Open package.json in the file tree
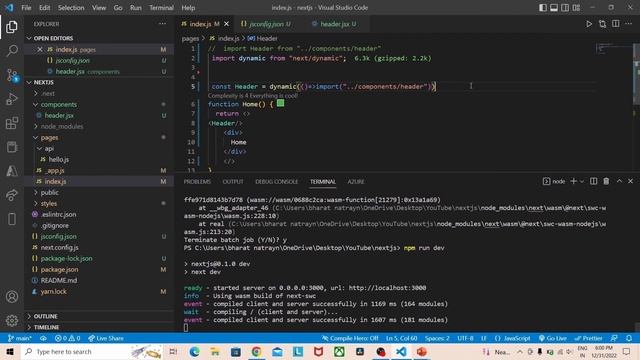The height and width of the screenshot is (360, 640). 100,269
